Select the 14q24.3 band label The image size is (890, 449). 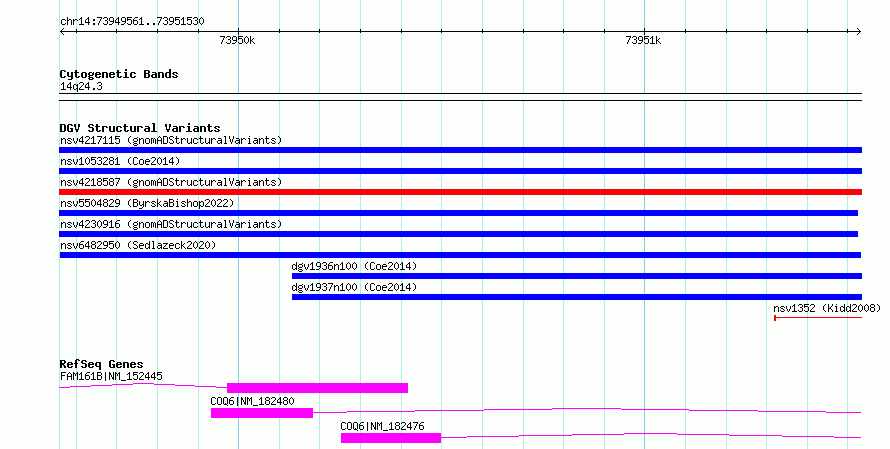point(81,86)
